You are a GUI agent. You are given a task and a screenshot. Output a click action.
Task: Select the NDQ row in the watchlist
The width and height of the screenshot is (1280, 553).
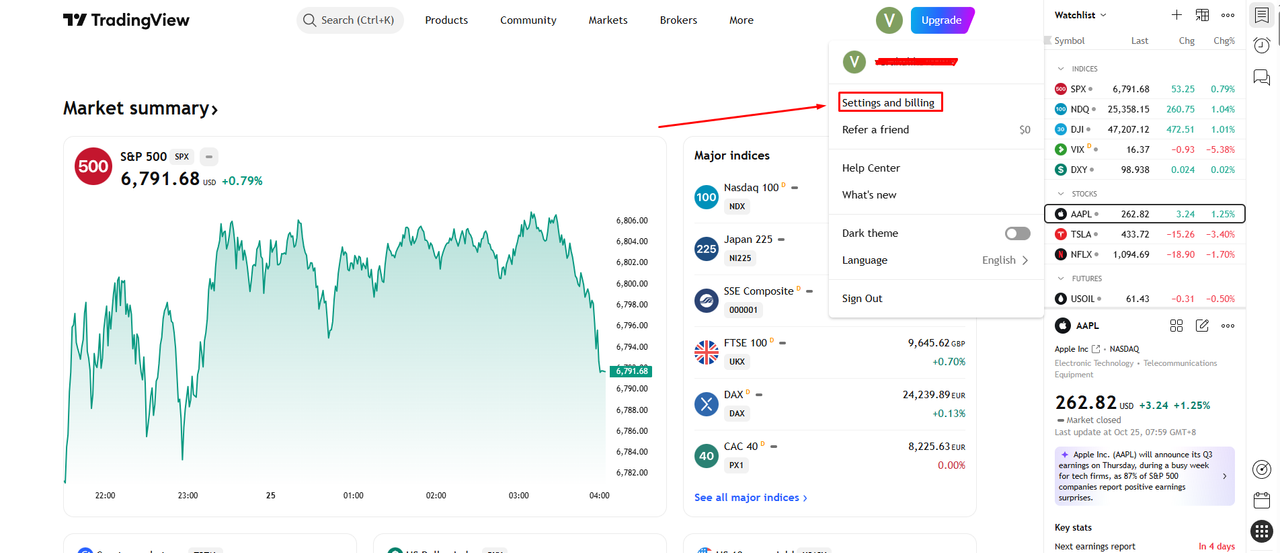(x=1145, y=109)
